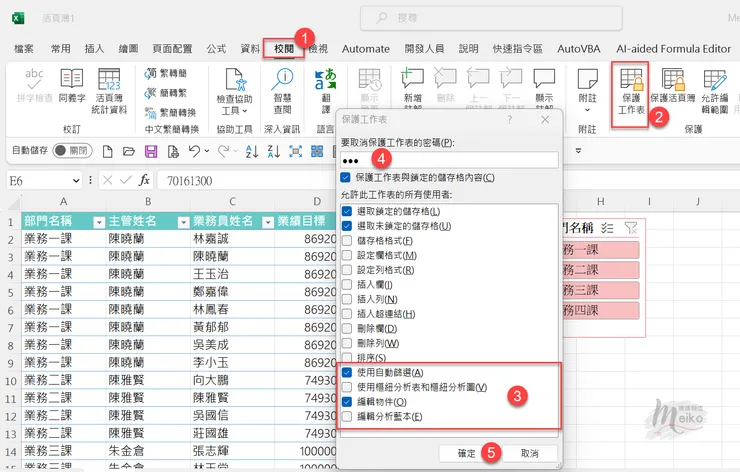Click the purple save icon
The image size is (740, 472).
click(x=151, y=152)
